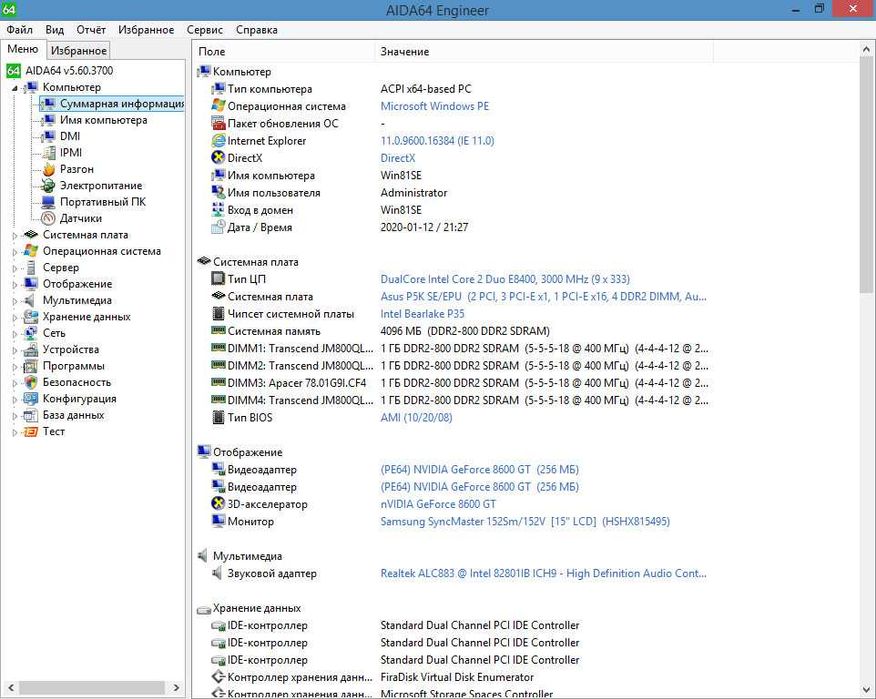The height and width of the screenshot is (699, 876).
Task: Open the Справка menu
Action: (x=256, y=30)
